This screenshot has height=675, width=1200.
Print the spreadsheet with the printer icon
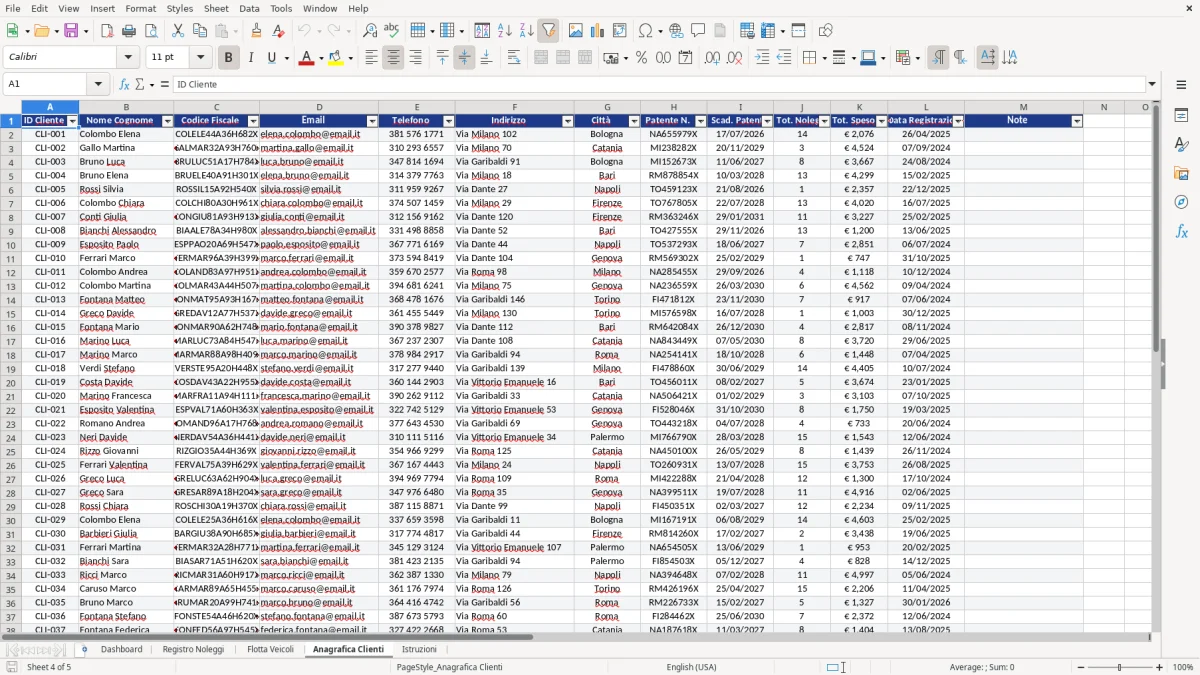tap(128, 31)
